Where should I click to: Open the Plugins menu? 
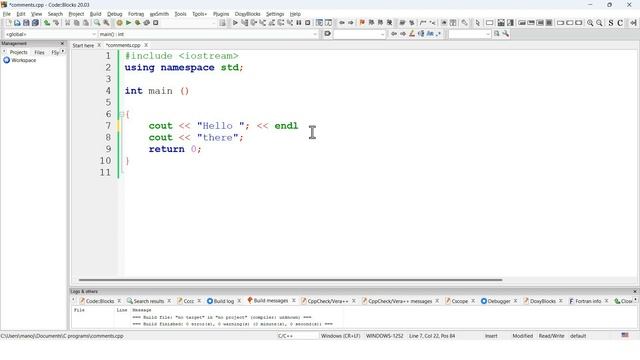coord(221,14)
